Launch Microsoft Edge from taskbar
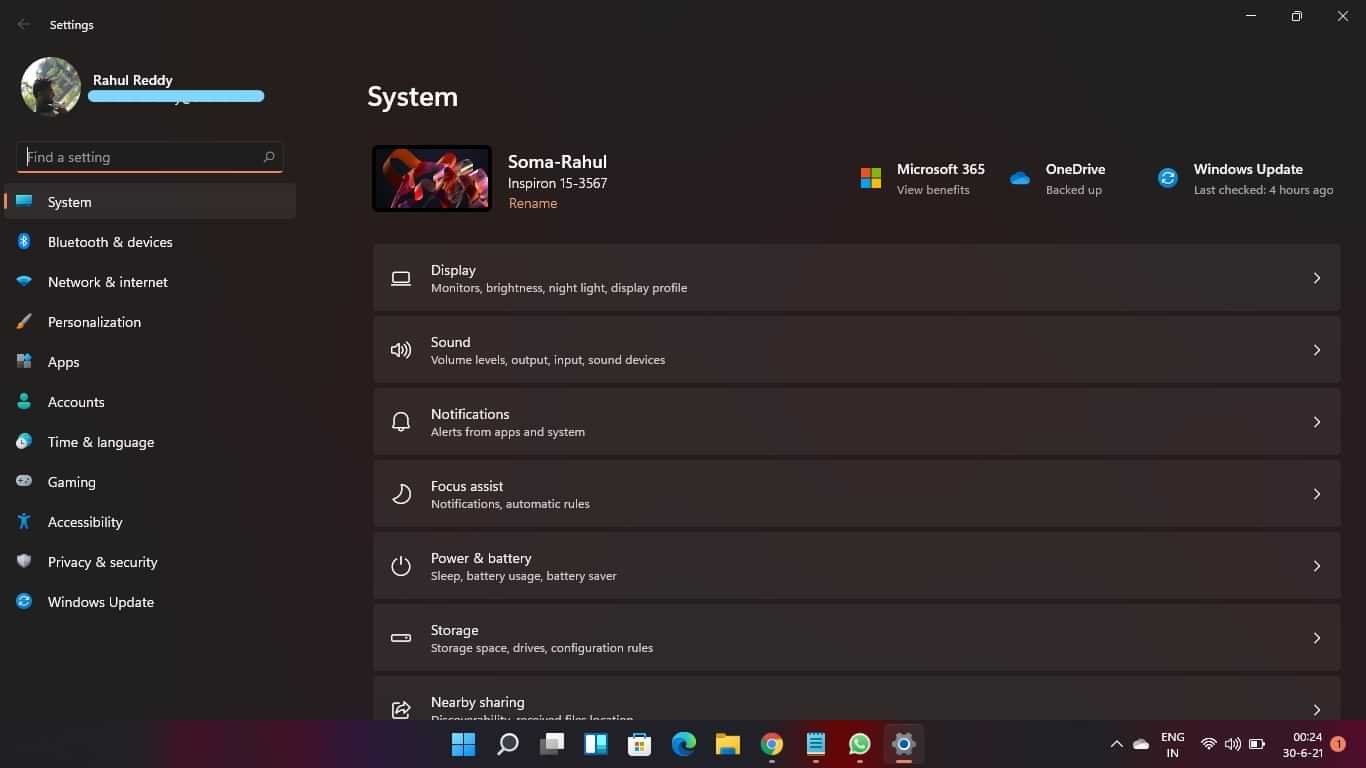 pyautogui.click(x=684, y=744)
